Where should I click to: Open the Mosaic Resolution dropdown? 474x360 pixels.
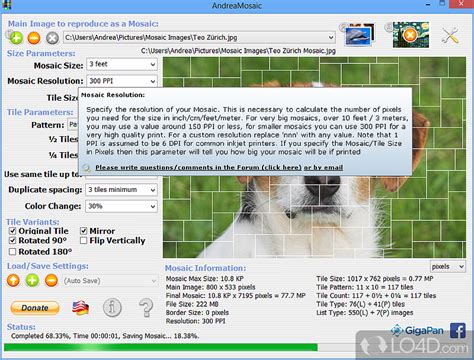(x=122, y=81)
